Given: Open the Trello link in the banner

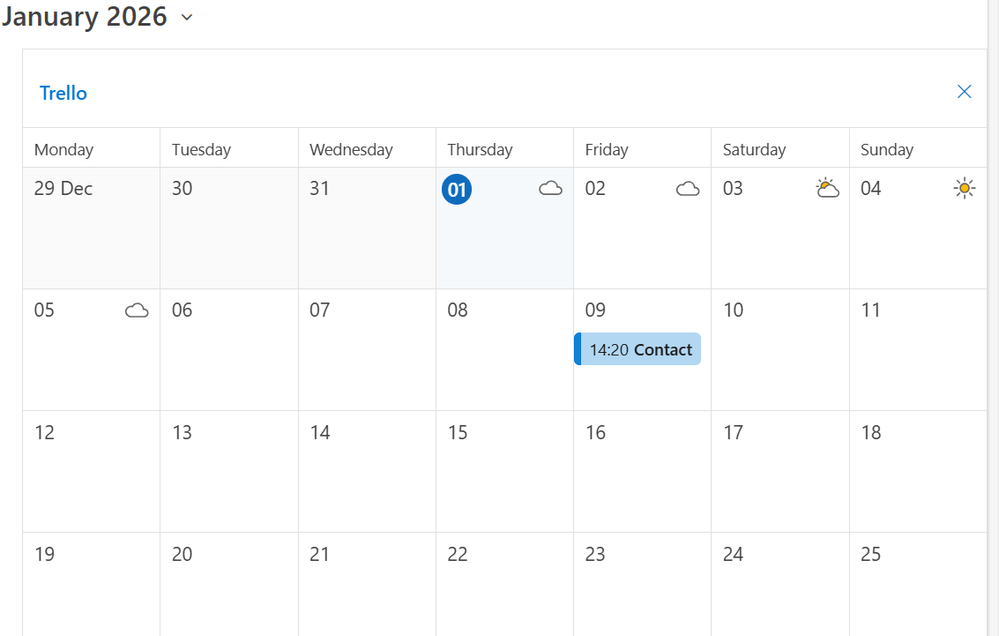Looking at the screenshot, I should point(63,92).
